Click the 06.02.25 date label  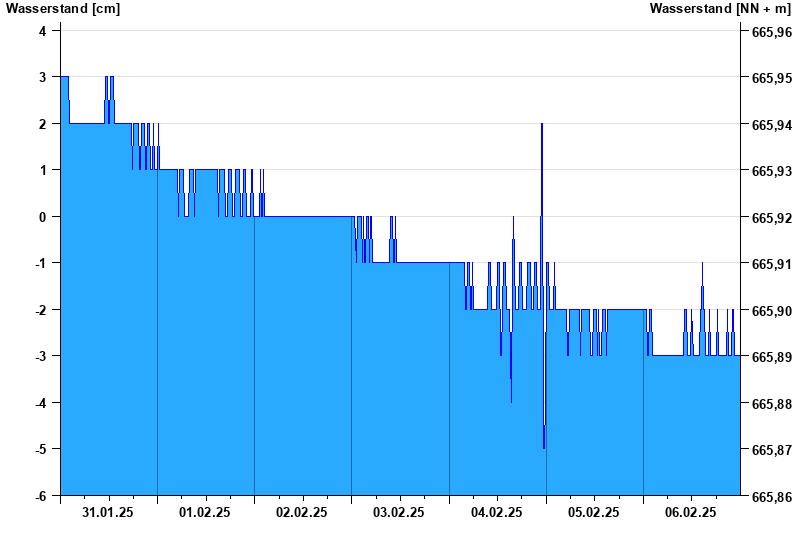(691, 512)
